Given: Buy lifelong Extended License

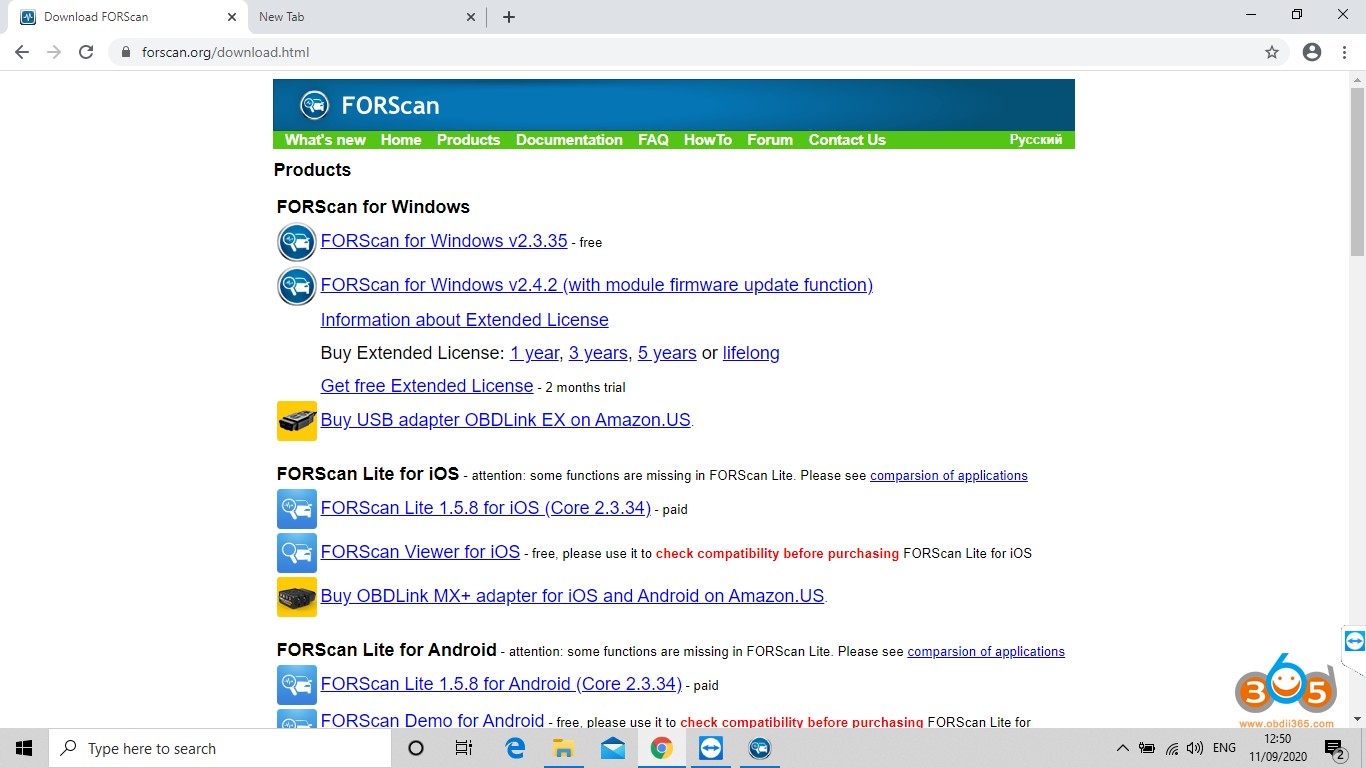Looking at the screenshot, I should (751, 353).
